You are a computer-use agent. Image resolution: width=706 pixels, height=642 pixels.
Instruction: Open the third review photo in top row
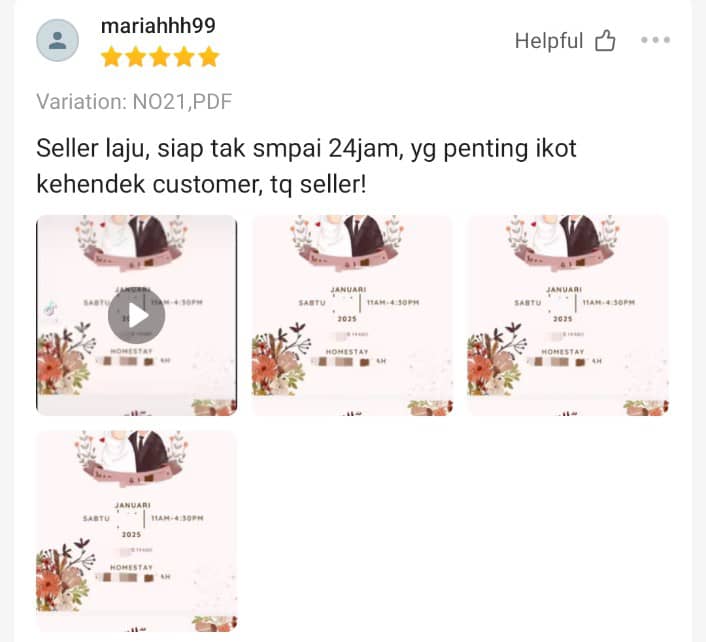568,315
